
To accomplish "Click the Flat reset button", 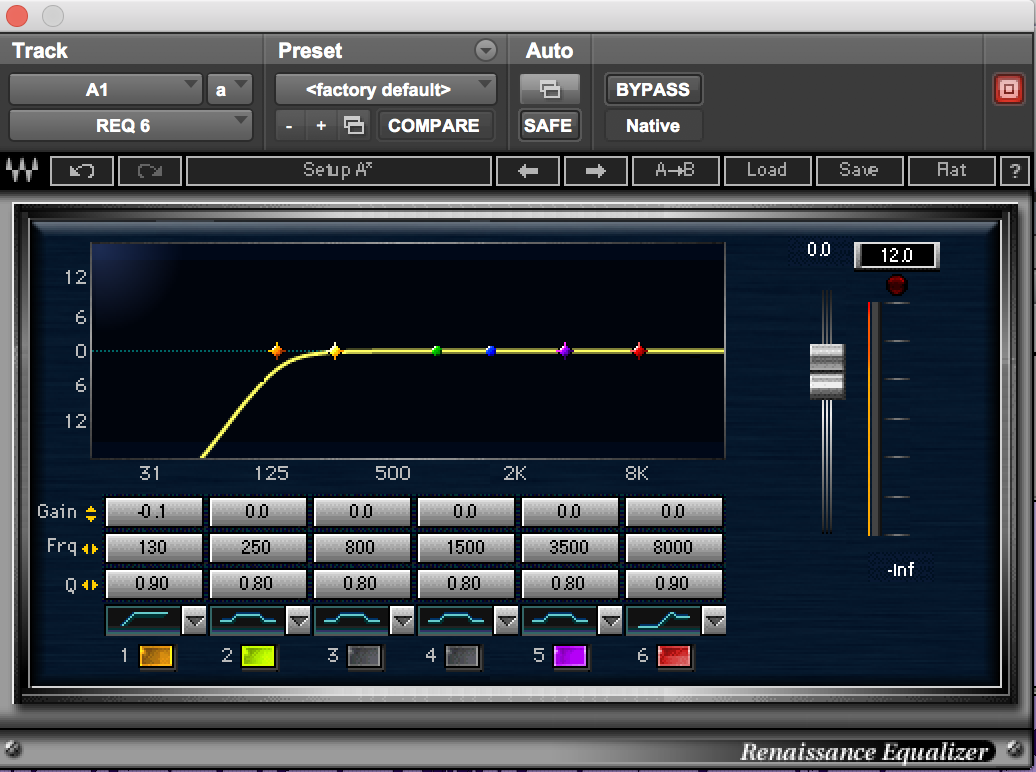I will (951, 171).
